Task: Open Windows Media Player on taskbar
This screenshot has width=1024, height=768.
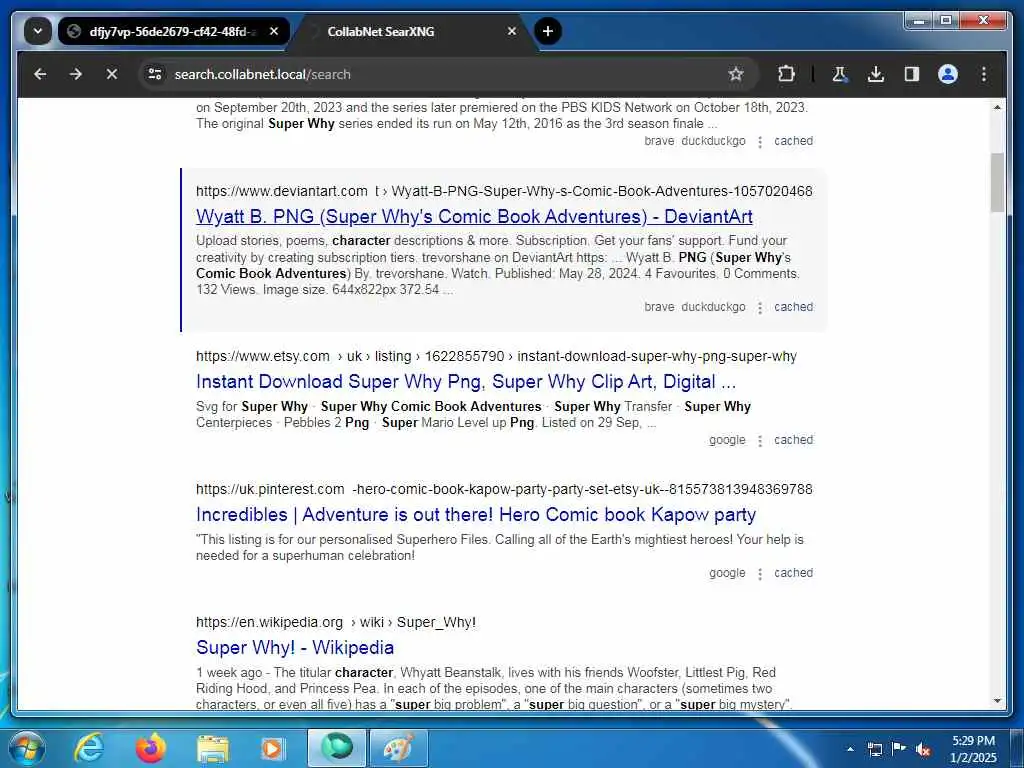Action: 273,748
